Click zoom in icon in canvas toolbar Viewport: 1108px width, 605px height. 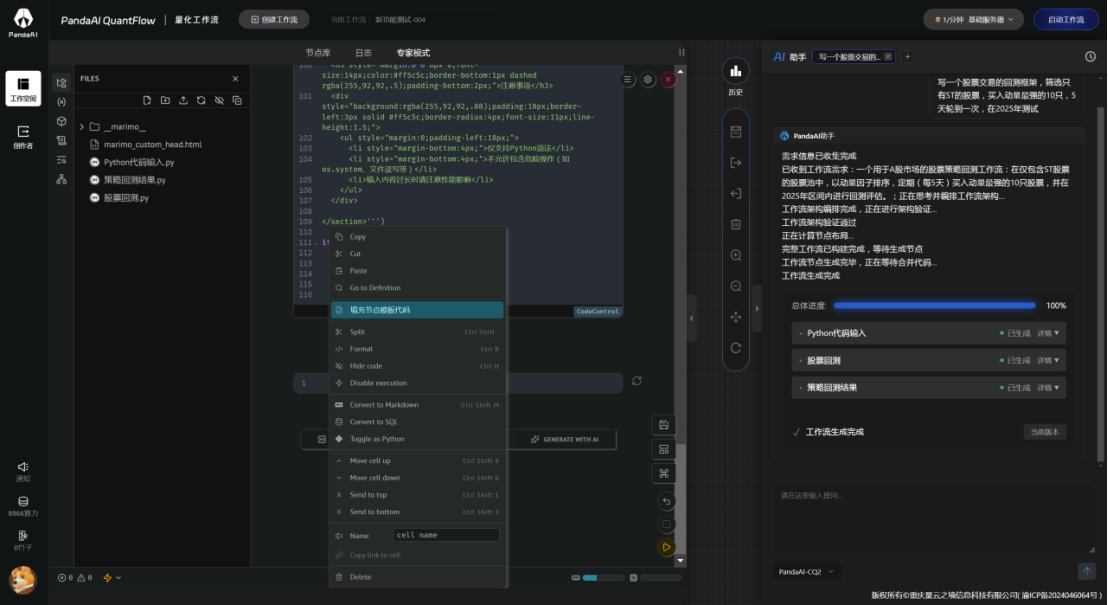point(736,255)
